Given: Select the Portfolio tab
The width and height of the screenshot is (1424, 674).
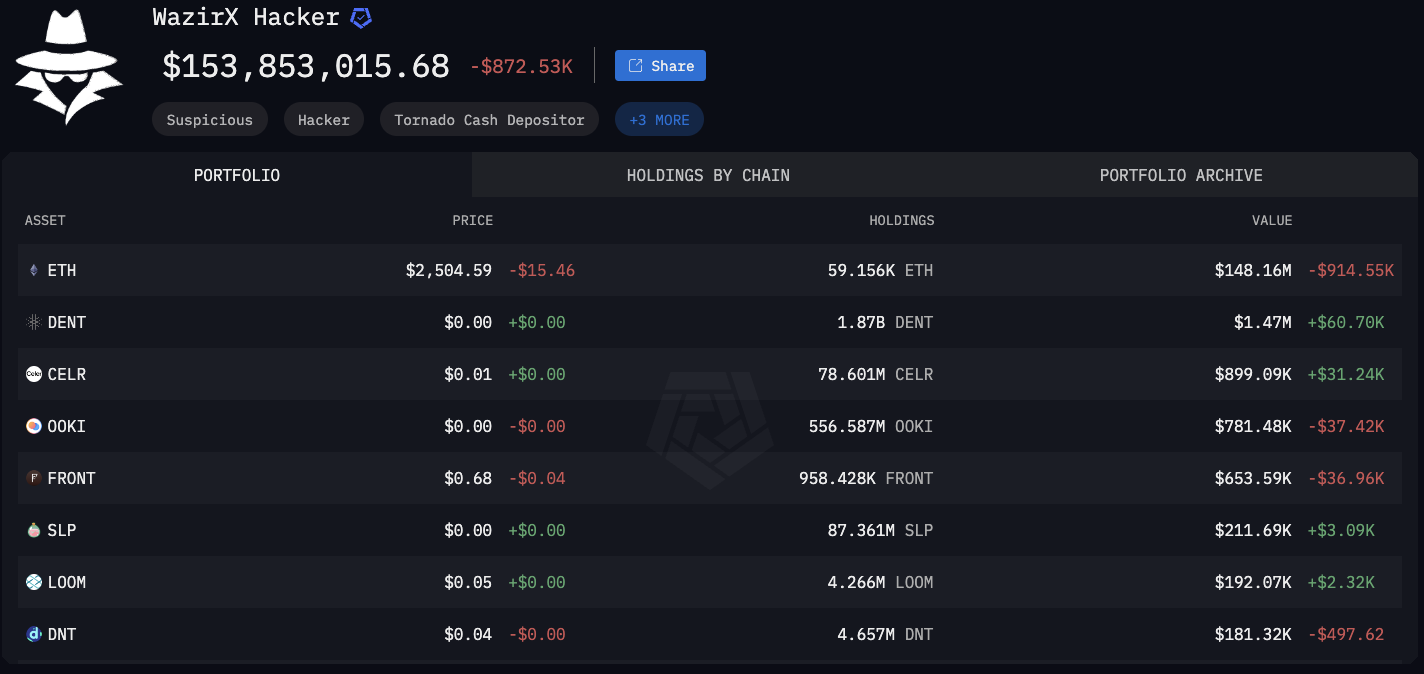Looking at the screenshot, I should (x=237, y=175).
